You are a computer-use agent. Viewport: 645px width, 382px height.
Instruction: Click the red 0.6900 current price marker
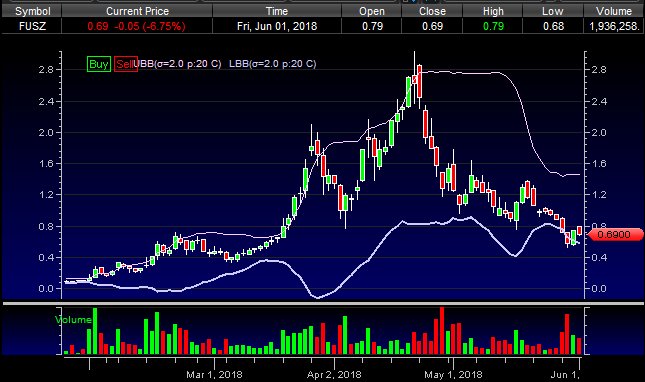[x=615, y=235]
